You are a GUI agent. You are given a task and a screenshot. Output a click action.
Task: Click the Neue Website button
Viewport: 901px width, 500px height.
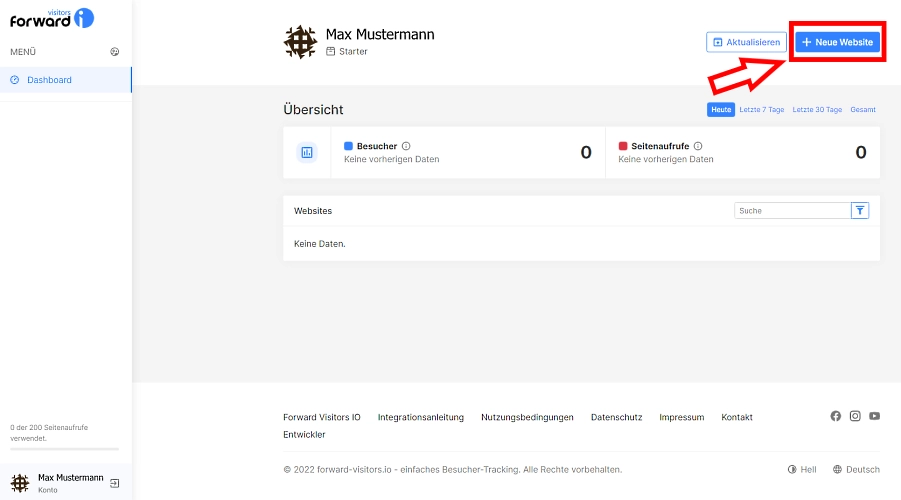click(837, 42)
